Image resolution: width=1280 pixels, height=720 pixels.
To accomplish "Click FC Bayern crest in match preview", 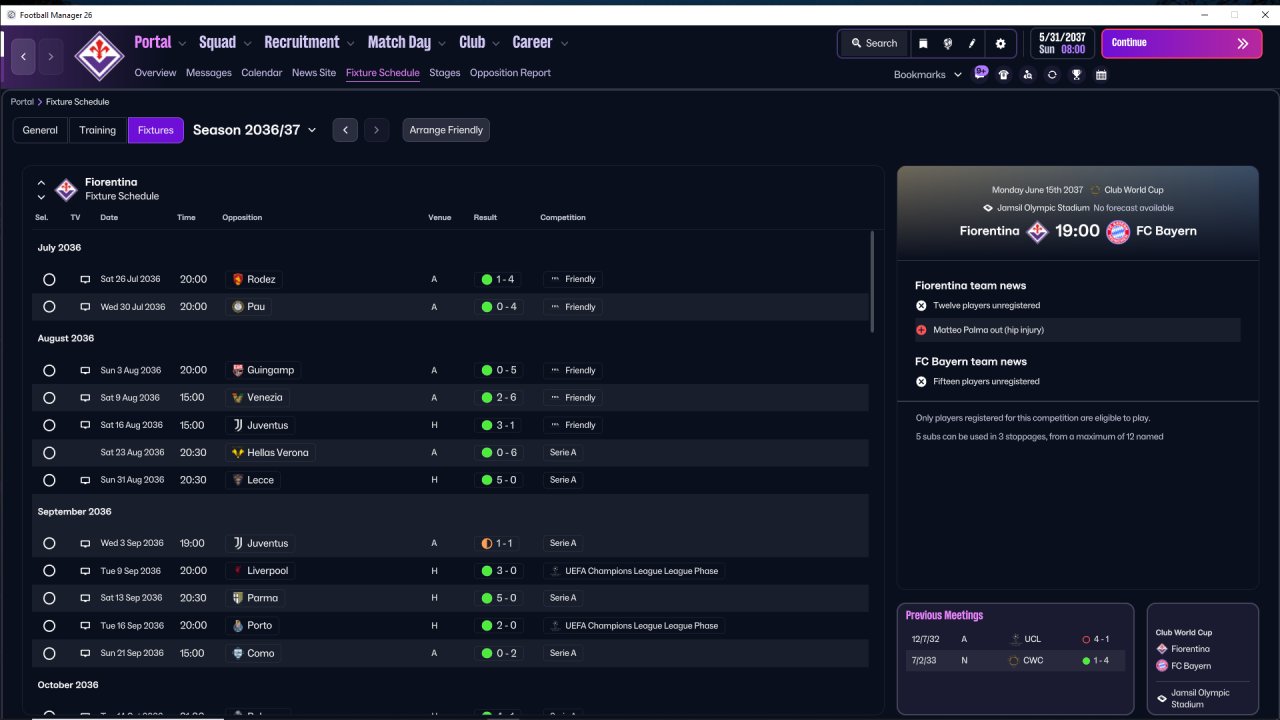I will pos(1118,231).
